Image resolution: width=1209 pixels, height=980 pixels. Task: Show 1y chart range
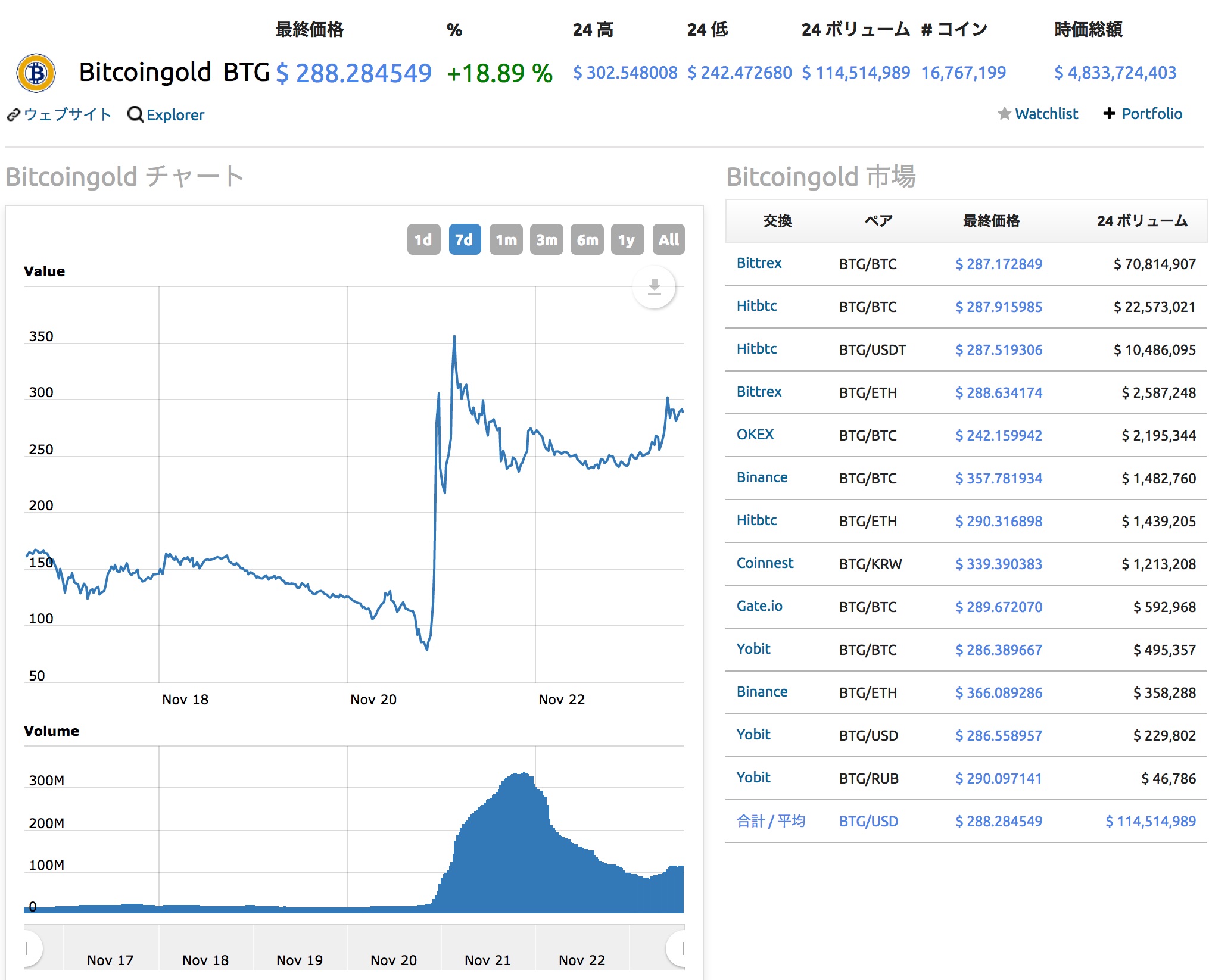click(627, 240)
